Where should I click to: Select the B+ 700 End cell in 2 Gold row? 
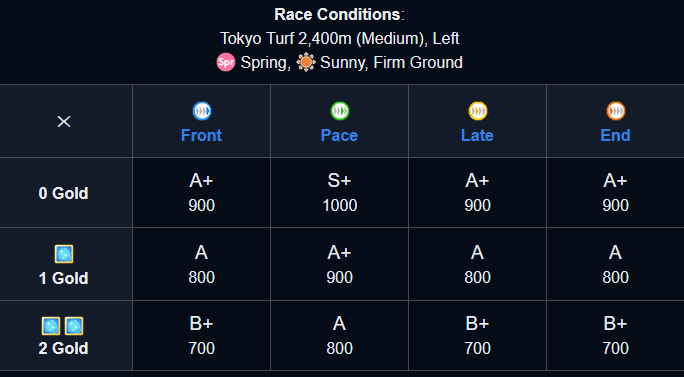[615, 336]
